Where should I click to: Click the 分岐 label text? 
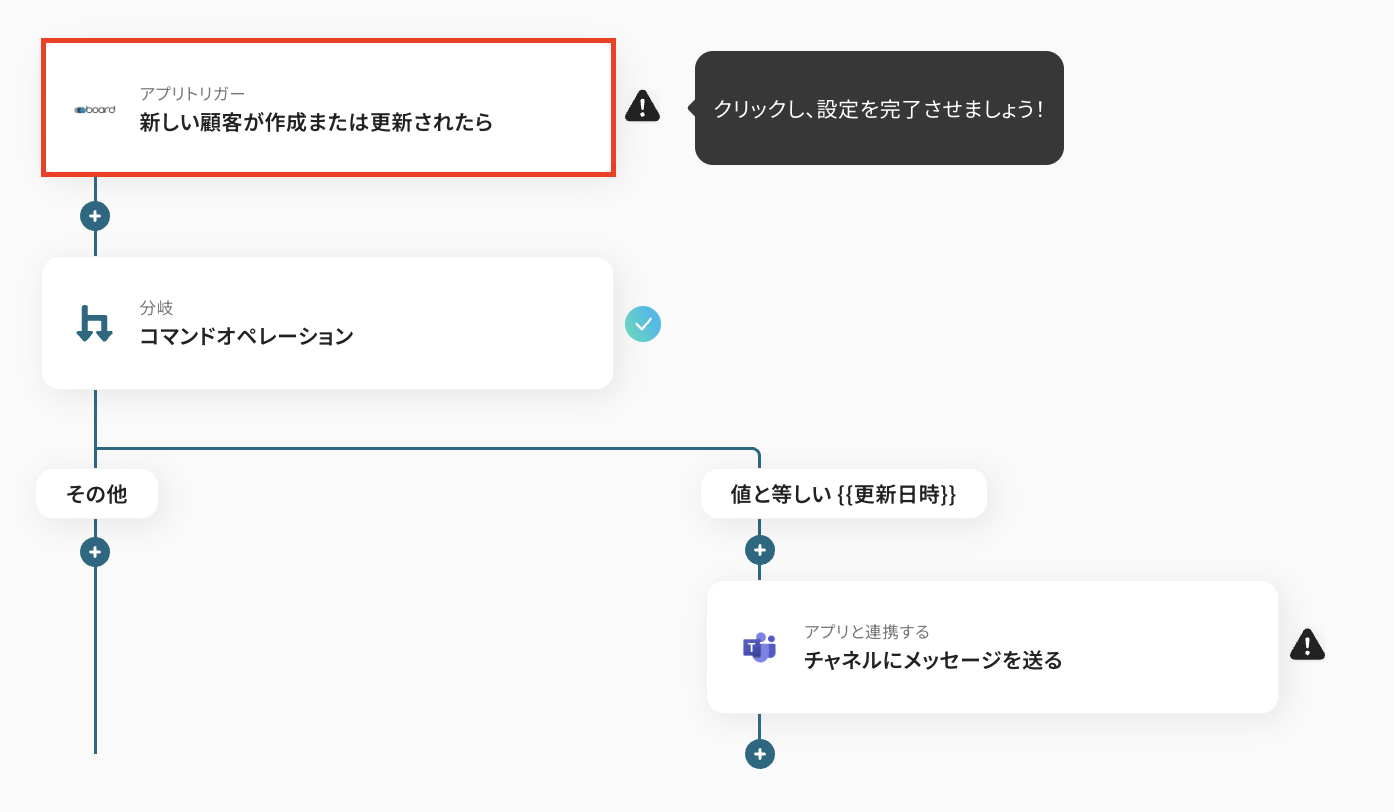[x=156, y=308]
